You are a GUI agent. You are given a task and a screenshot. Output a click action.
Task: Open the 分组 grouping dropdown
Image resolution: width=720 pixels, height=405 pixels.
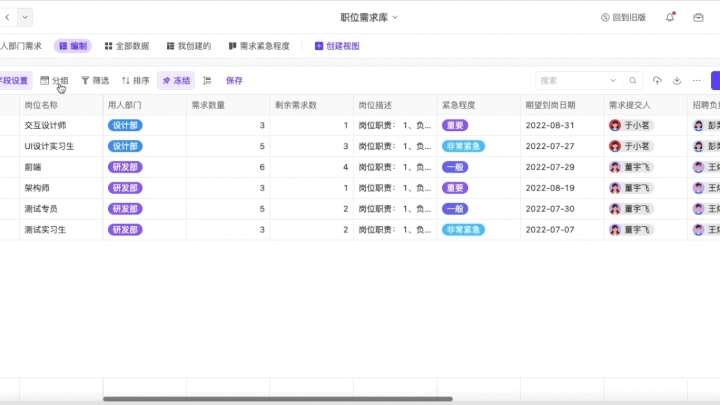(x=54, y=80)
